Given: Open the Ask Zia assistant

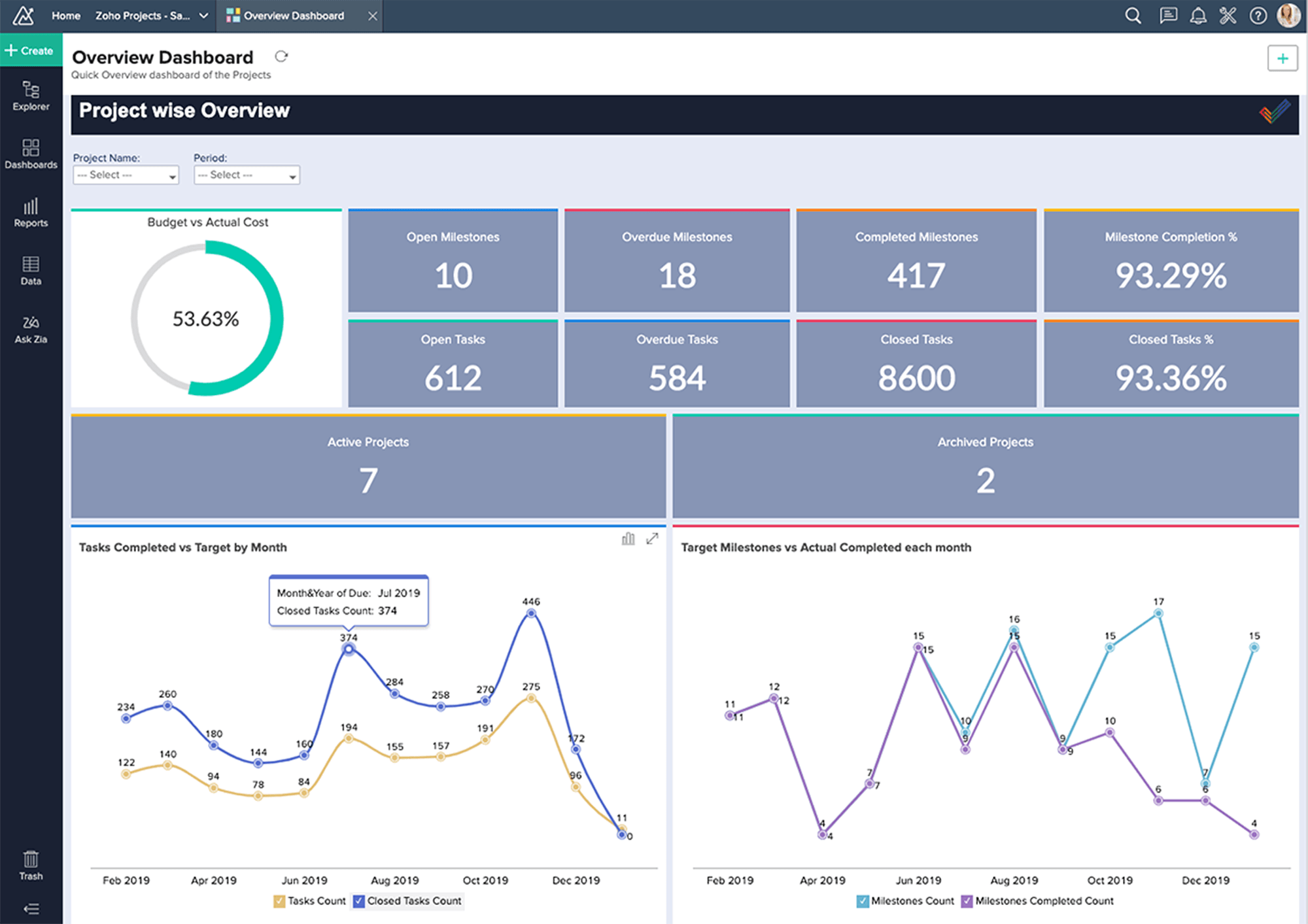Looking at the screenshot, I should click(31, 328).
